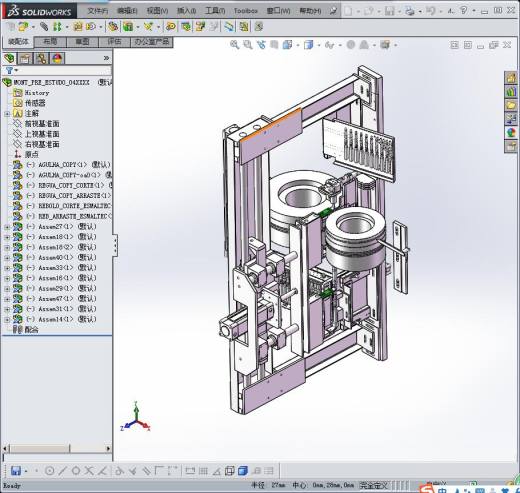The width and height of the screenshot is (520, 493).
Task: Expand the Assem27<1> tree node
Action: pyautogui.click(x=7, y=227)
